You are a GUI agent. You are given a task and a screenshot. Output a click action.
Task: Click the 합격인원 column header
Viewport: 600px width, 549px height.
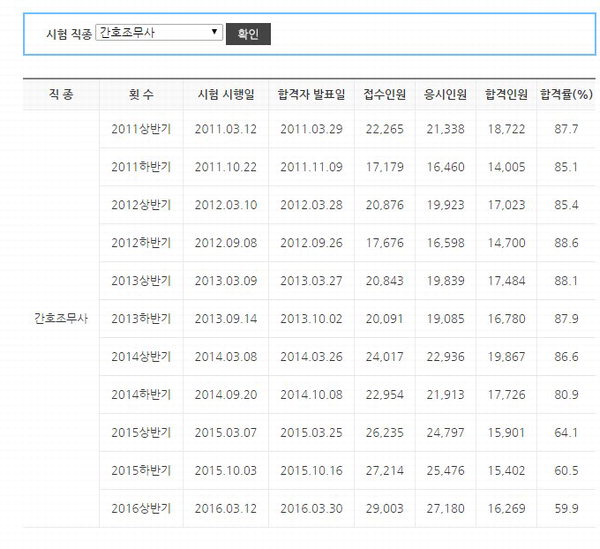[x=506, y=94]
